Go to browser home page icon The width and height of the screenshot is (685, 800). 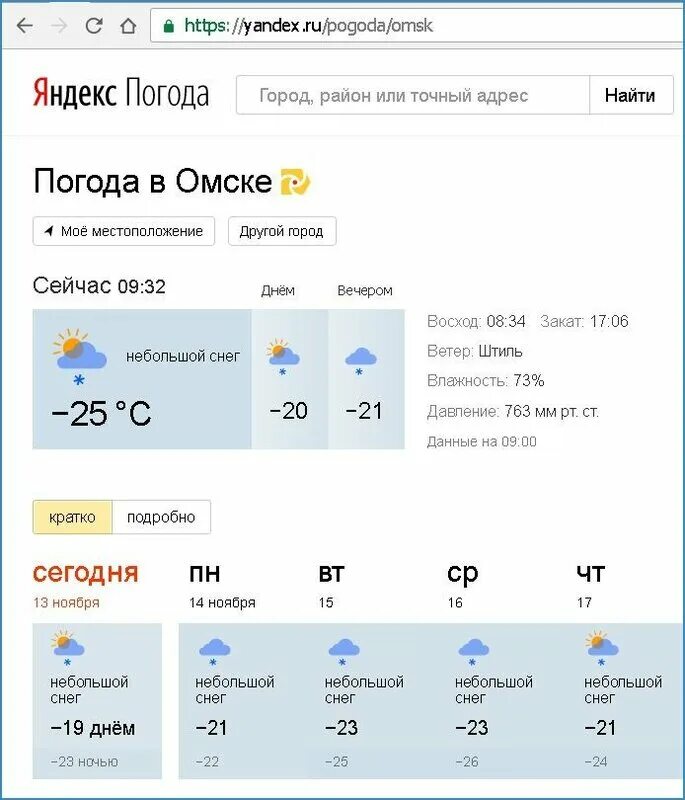tap(128, 26)
